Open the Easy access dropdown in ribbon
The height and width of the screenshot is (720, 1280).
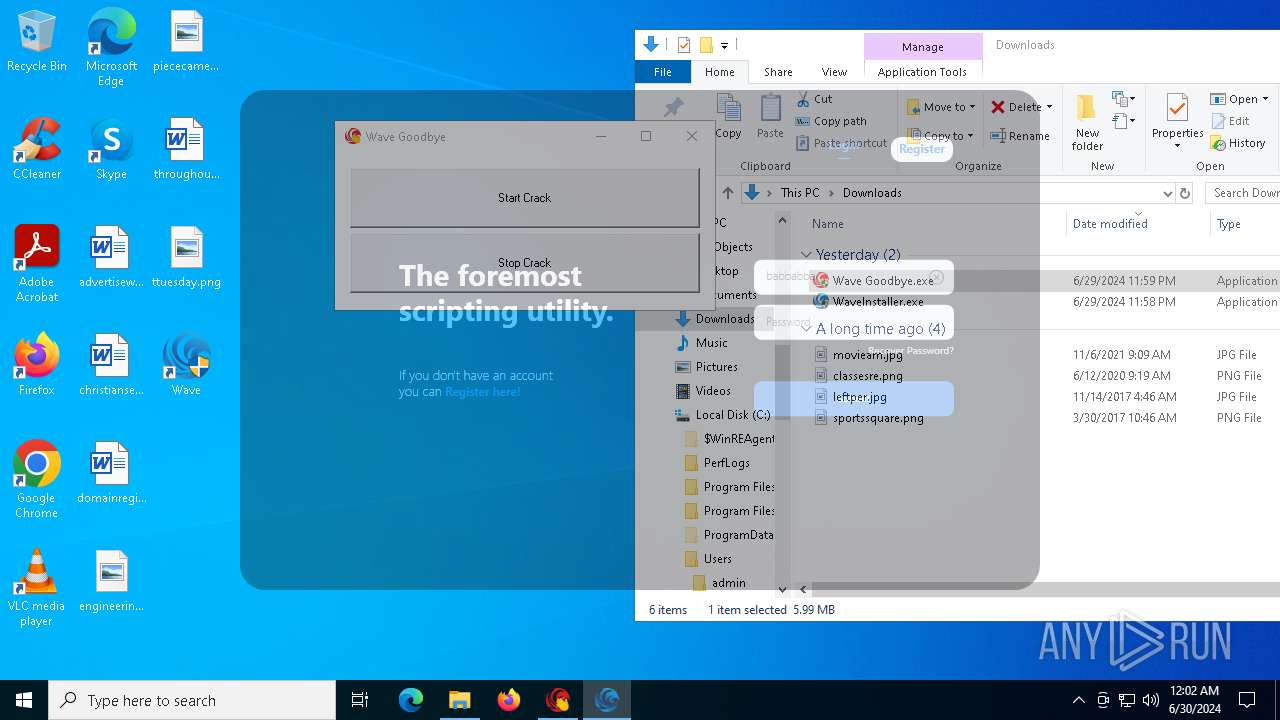1124,121
